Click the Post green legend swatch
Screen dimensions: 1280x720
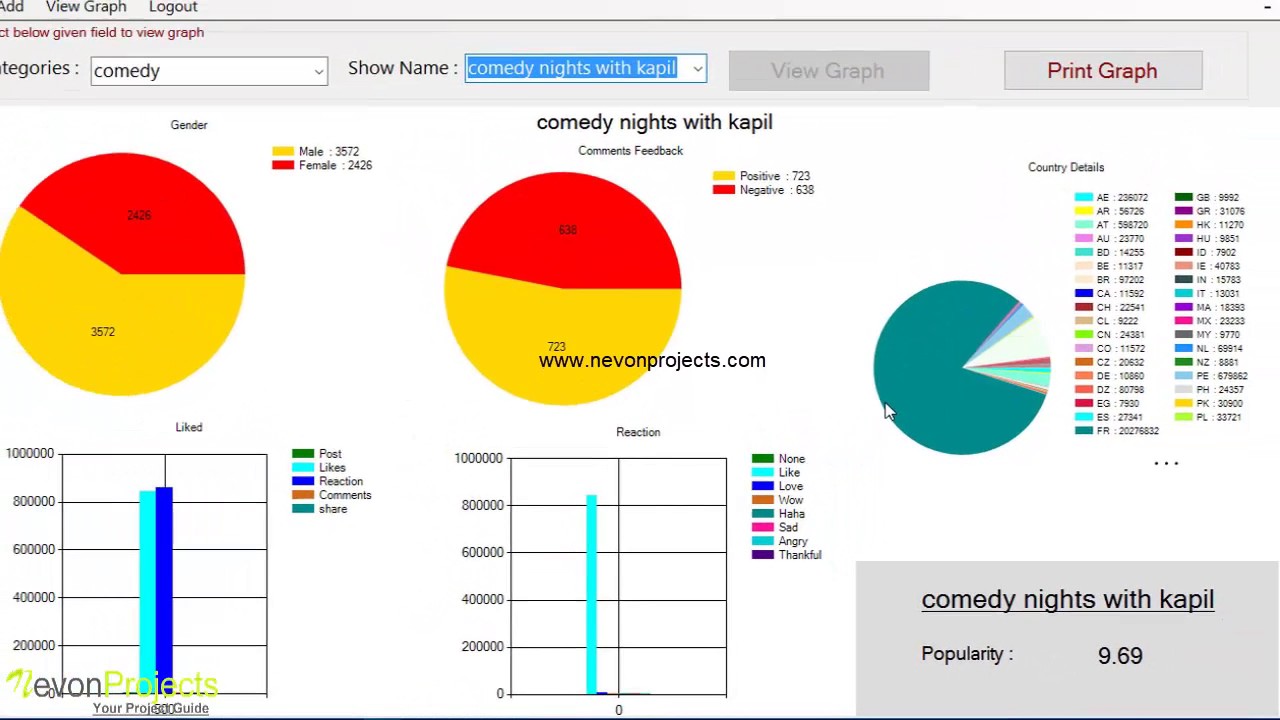(x=303, y=454)
